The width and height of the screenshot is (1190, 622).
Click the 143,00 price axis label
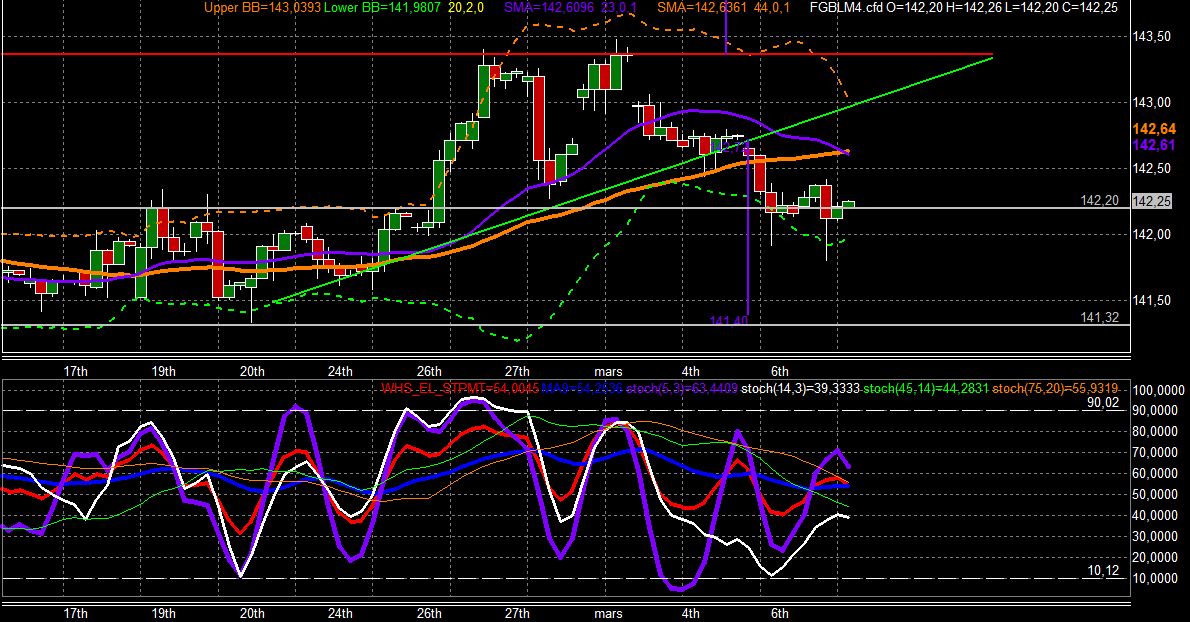pos(1151,102)
